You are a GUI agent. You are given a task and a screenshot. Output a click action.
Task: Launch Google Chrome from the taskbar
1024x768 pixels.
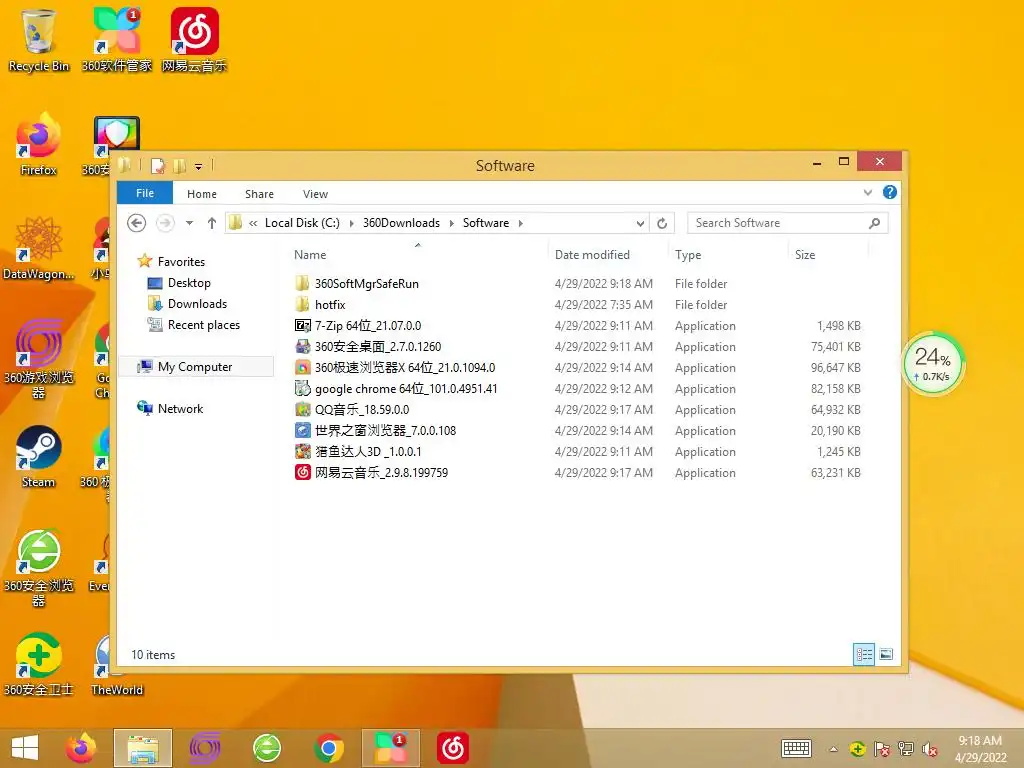(328, 748)
